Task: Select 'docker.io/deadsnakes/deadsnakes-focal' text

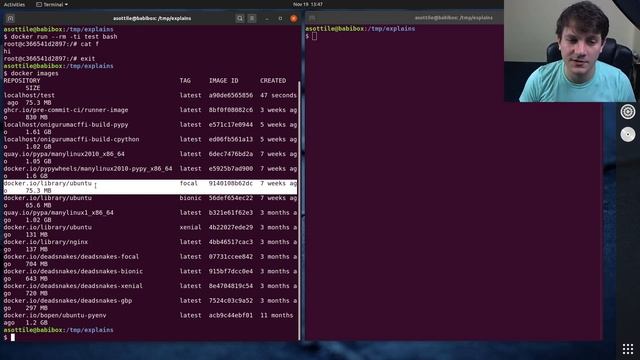Action: click(71, 257)
